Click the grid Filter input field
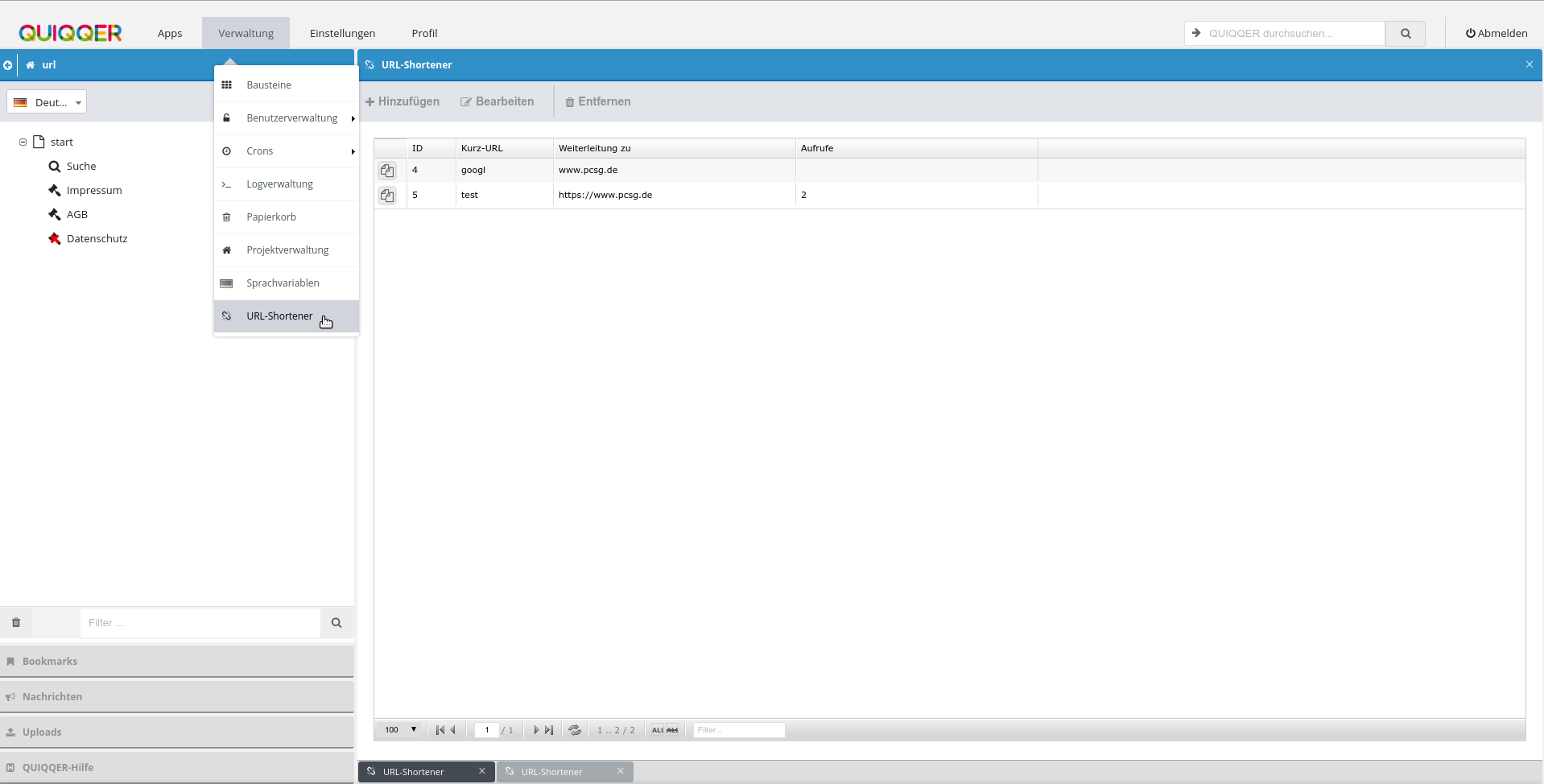 pyautogui.click(x=738, y=730)
